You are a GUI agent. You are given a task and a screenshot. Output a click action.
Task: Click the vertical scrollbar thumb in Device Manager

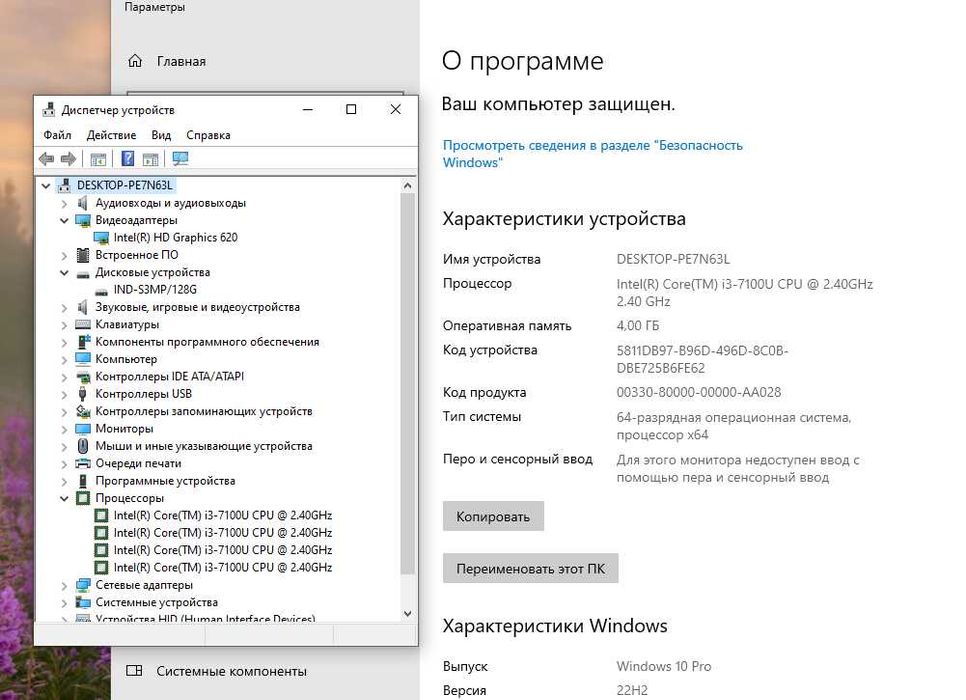tap(407, 383)
